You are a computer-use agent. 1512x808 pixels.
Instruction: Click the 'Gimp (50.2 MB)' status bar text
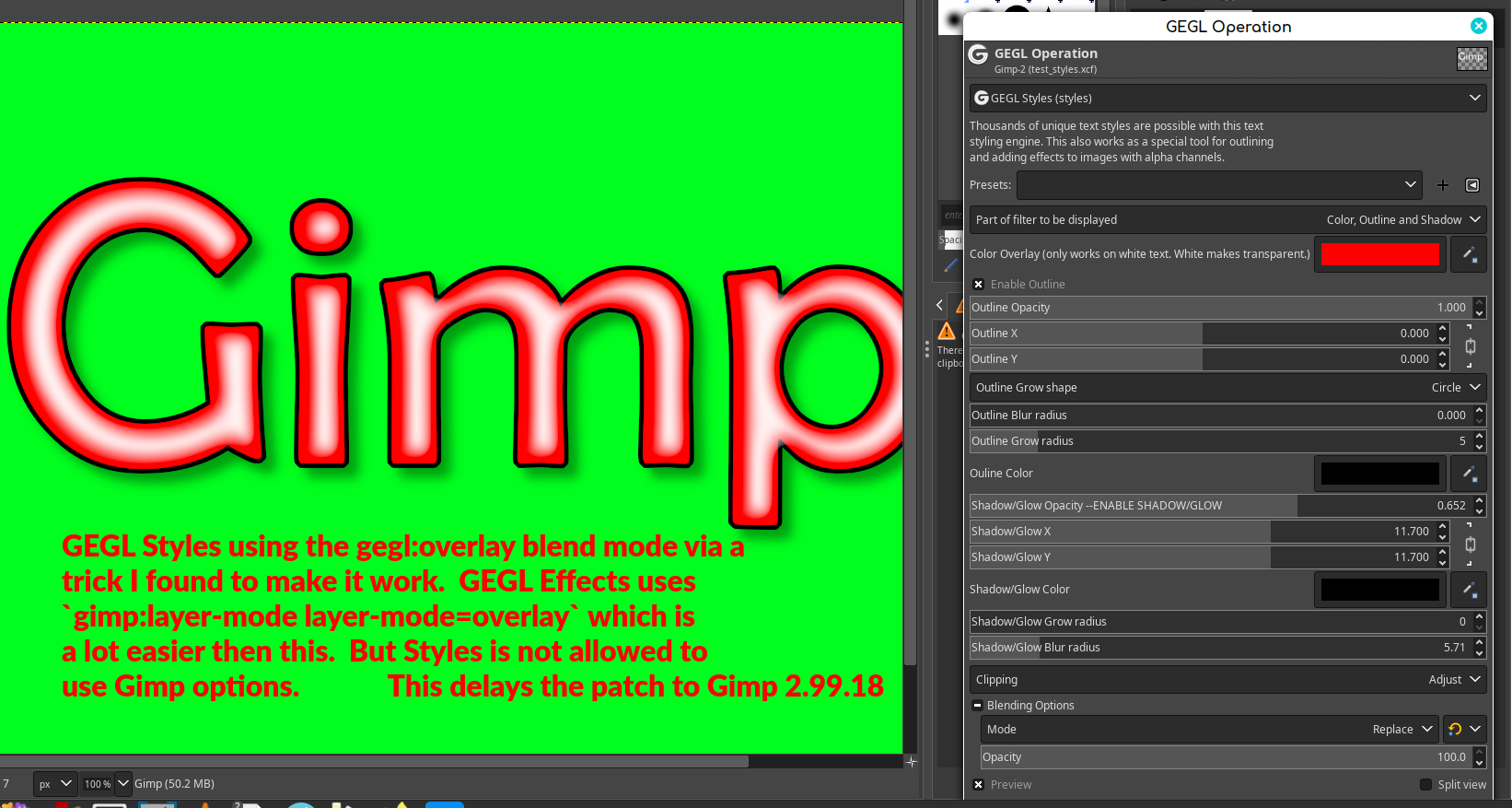click(x=174, y=784)
